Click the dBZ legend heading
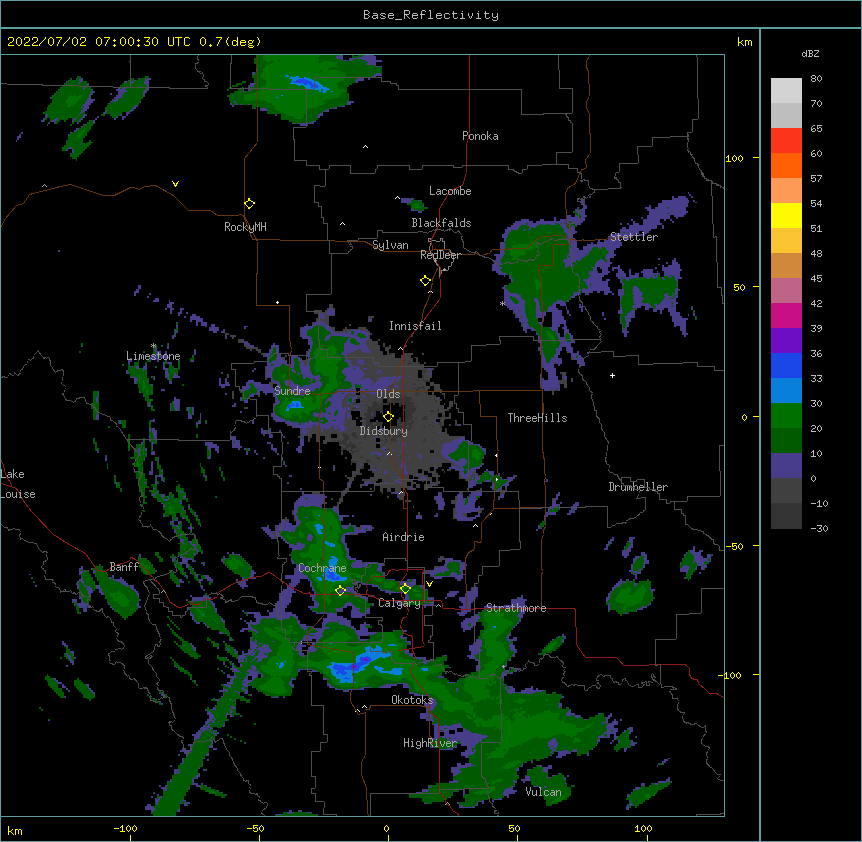The width and height of the screenshot is (862, 842). point(810,54)
